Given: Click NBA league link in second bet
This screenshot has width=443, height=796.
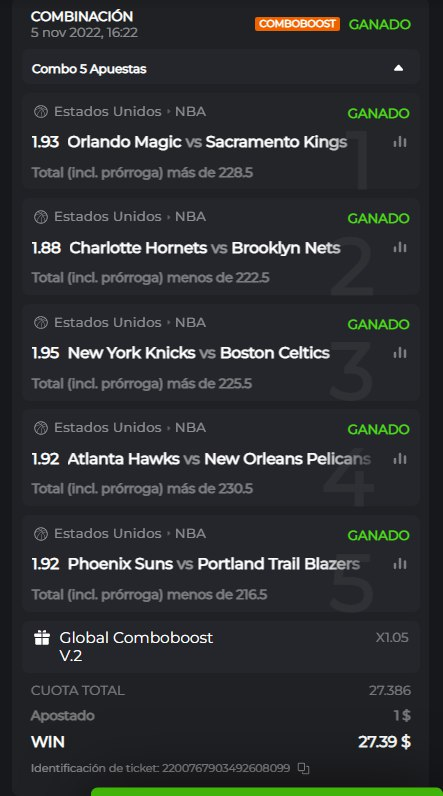Looking at the screenshot, I should point(190,217).
